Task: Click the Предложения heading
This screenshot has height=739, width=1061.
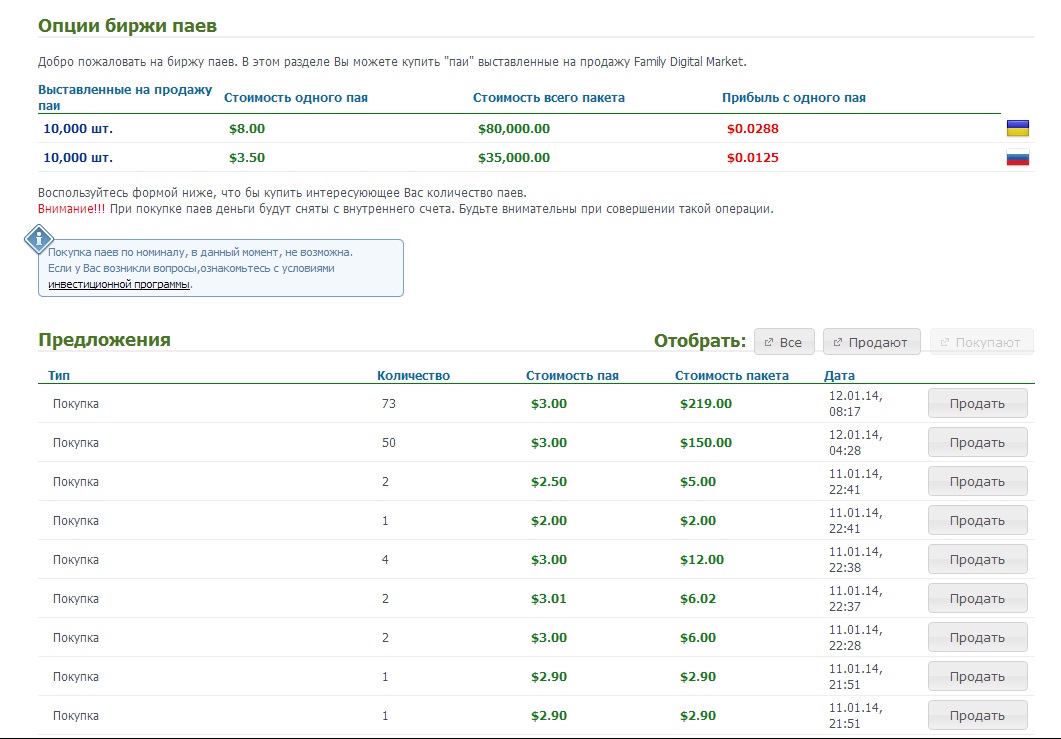Action: [104, 339]
